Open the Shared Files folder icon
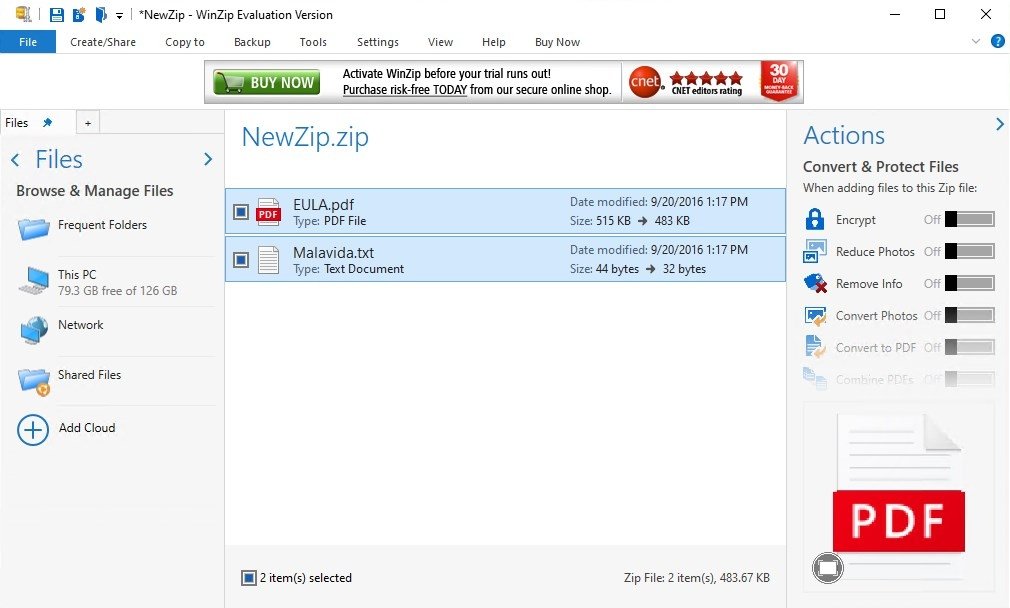Image resolution: width=1010 pixels, height=608 pixels. coord(33,379)
